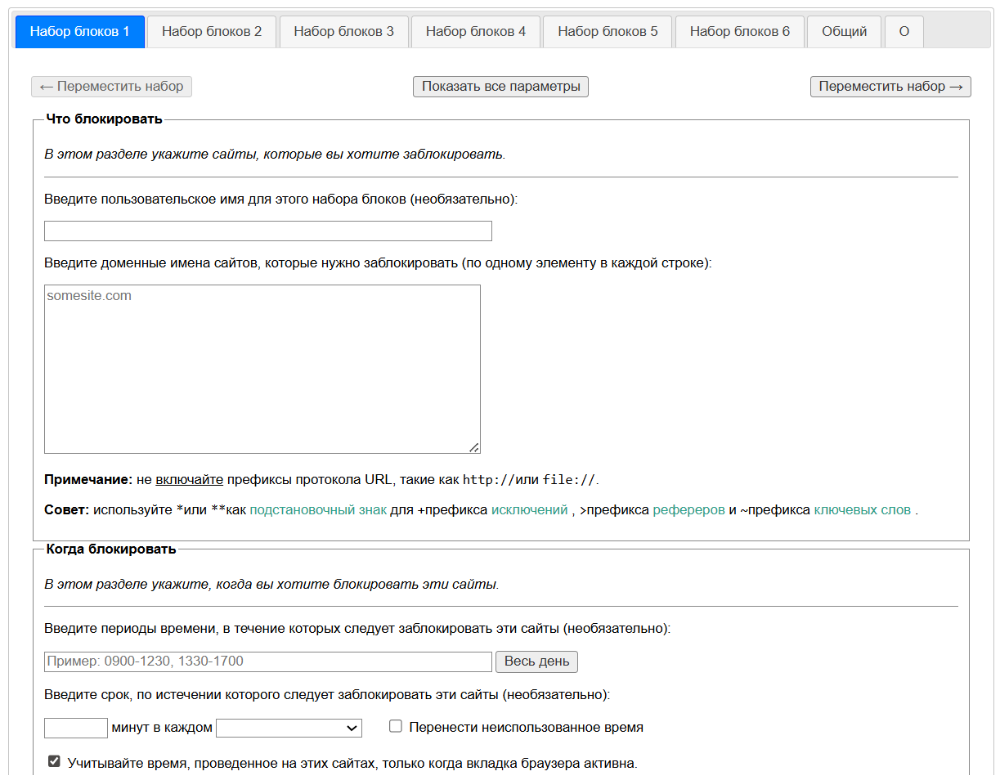Follow the исключений link
This screenshot has width=1000, height=775.
tap(529, 510)
